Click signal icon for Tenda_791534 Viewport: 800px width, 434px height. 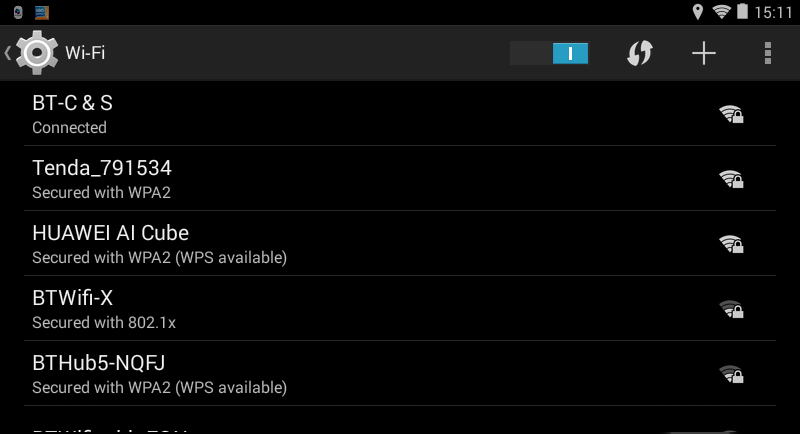[731, 179]
